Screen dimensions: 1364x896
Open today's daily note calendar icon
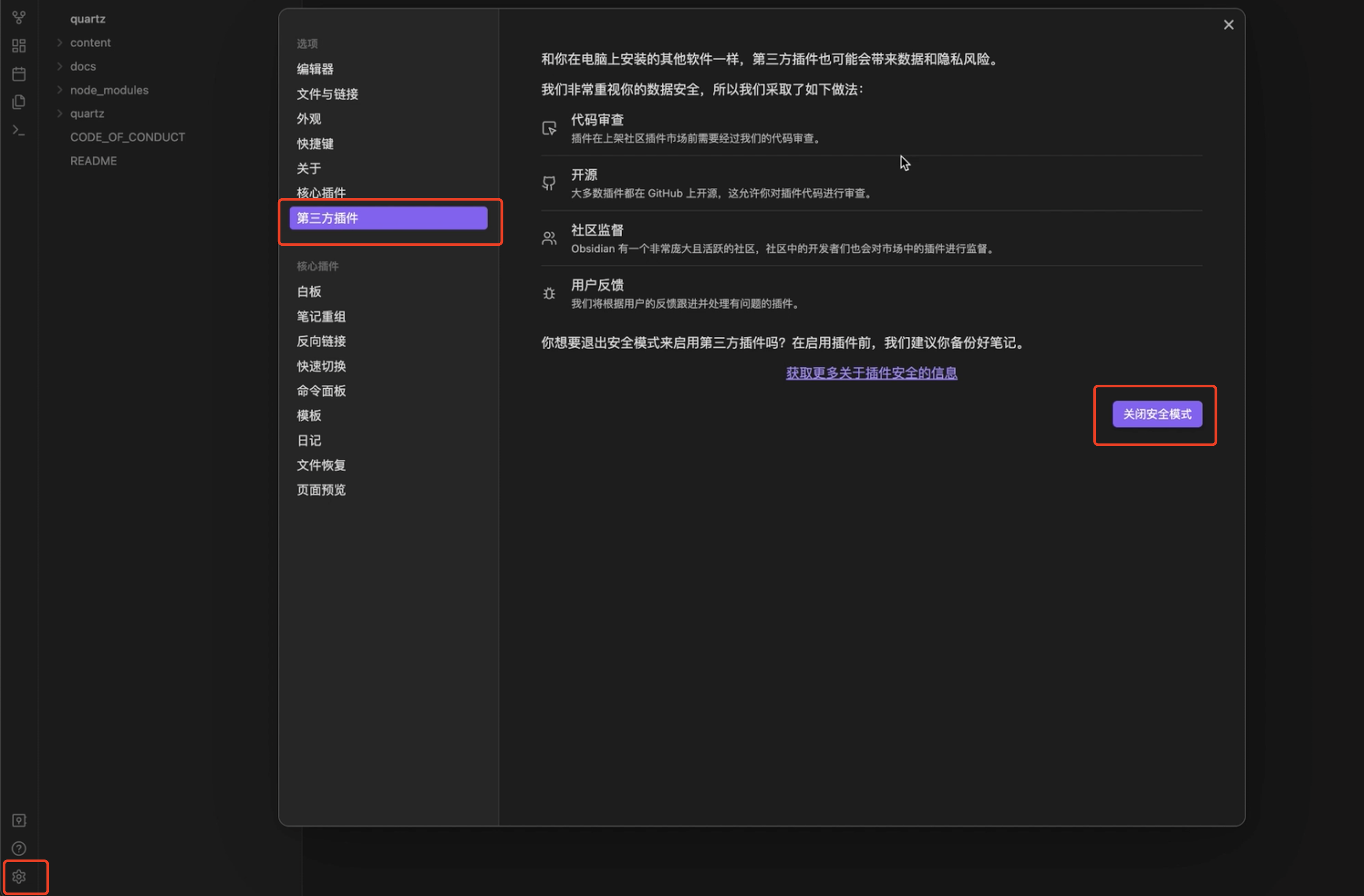click(19, 74)
